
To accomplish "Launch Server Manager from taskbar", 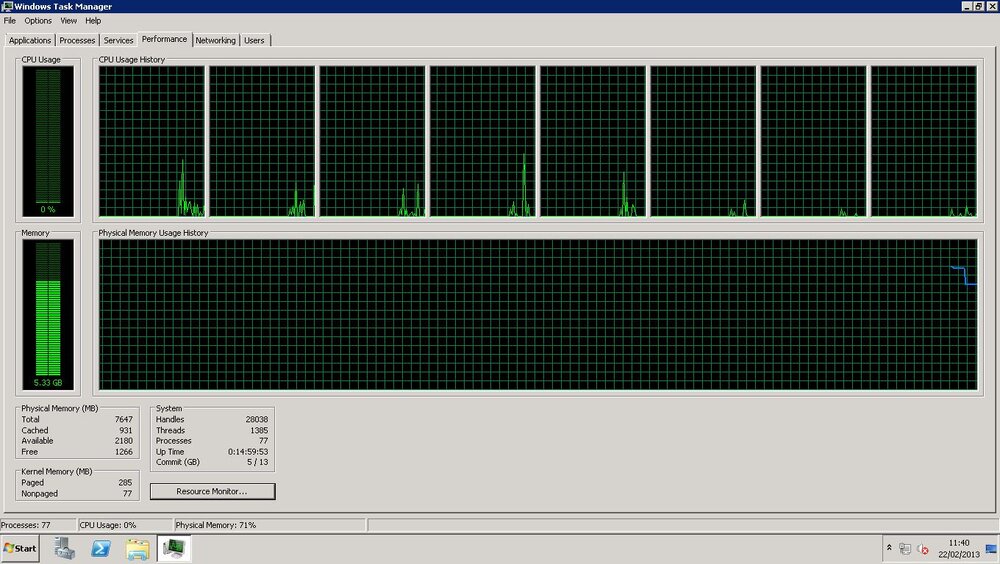I will (64, 549).
